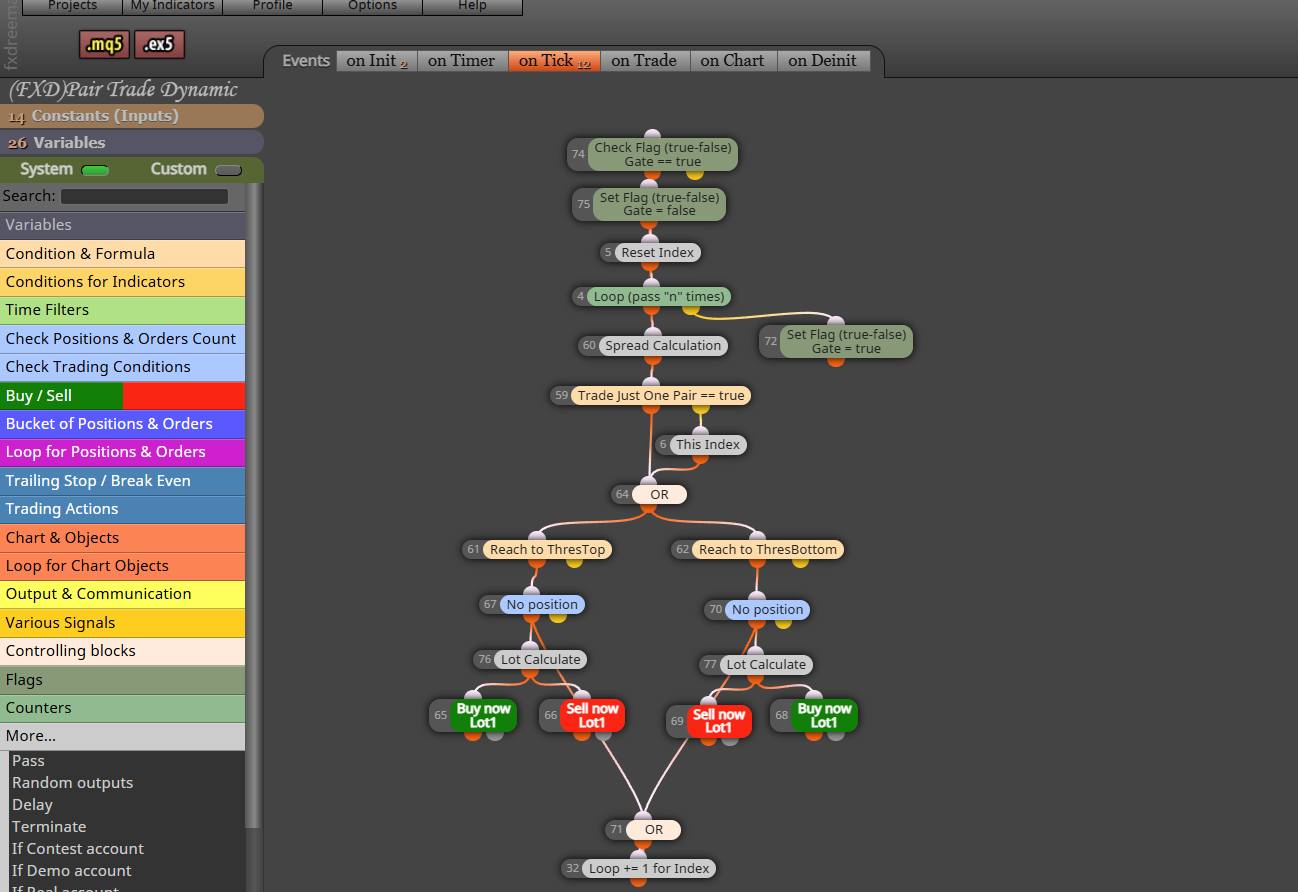Open the Options menu

372,6
